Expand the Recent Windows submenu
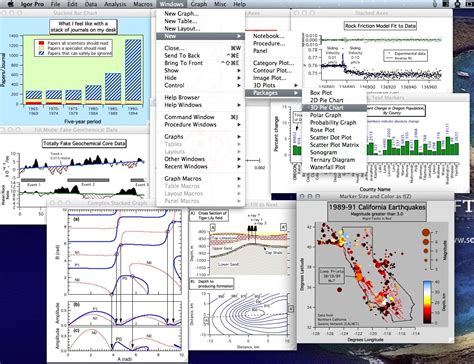The image size is (474, 364). click(x=200, y=166)
